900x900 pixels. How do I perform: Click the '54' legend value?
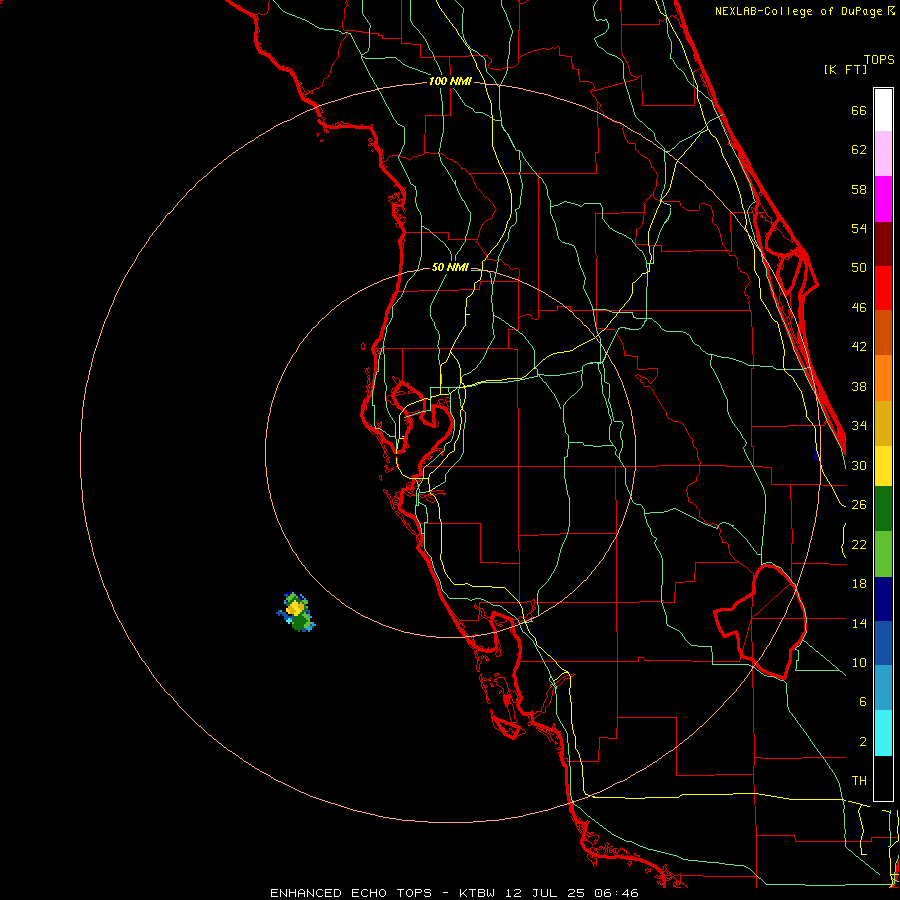(x=859, y=228)
